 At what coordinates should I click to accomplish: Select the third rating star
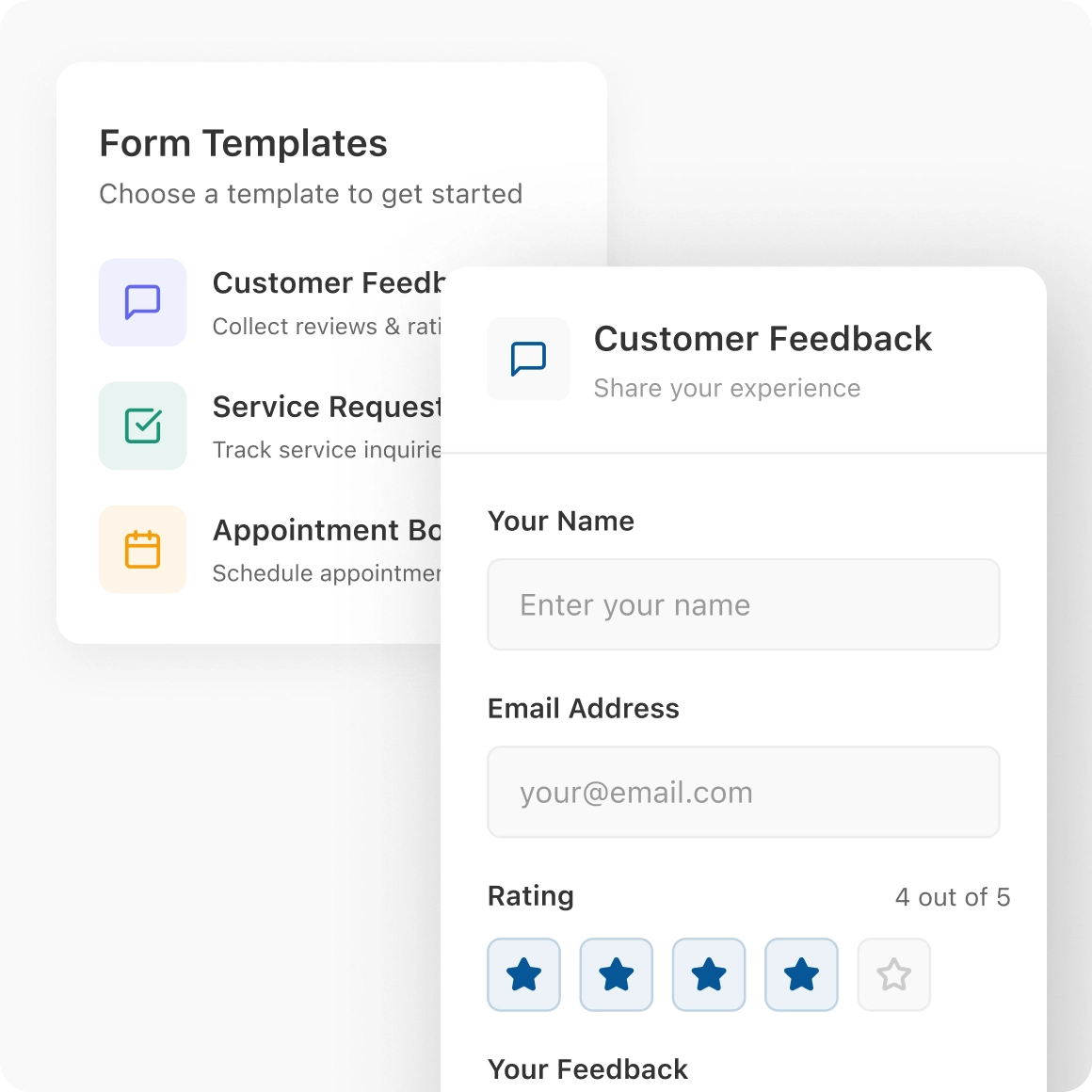pyautogui.click(x=709, y=975)
